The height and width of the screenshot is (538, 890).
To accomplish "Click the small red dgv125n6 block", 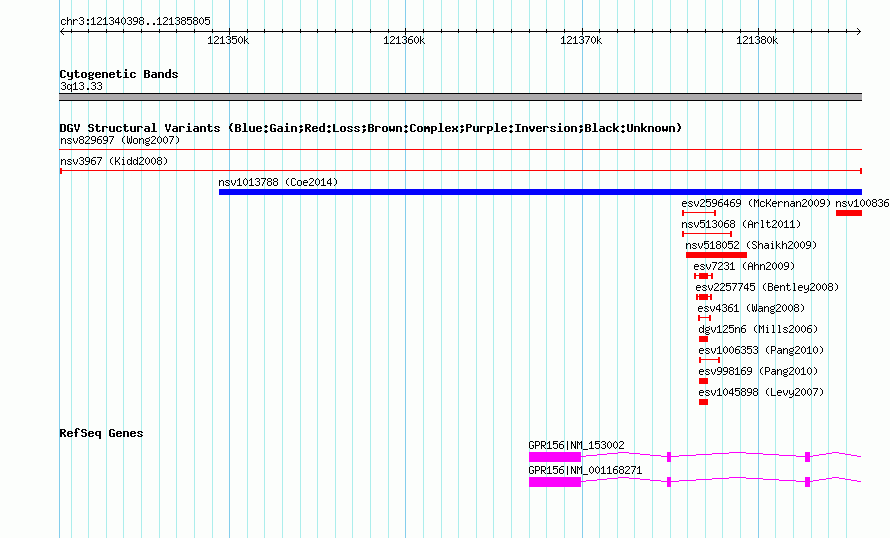I will click(703, 339).
